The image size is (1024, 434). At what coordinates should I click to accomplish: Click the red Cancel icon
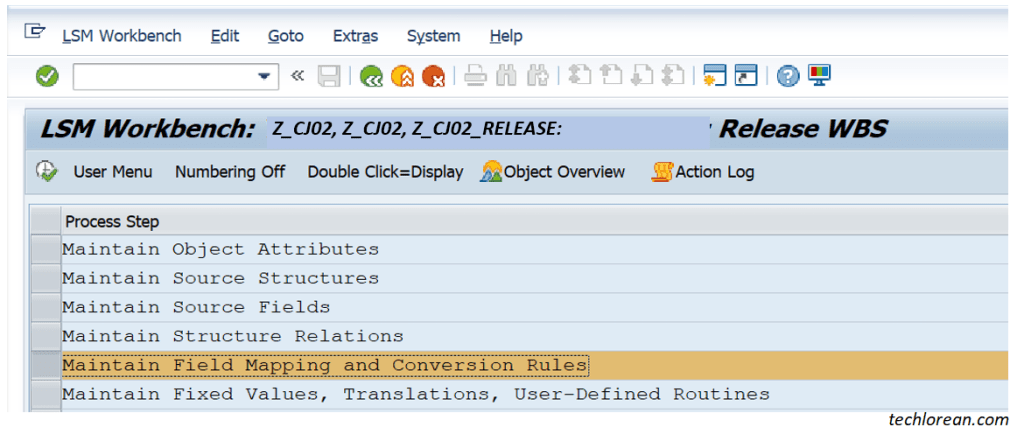(x=433, y=77)
